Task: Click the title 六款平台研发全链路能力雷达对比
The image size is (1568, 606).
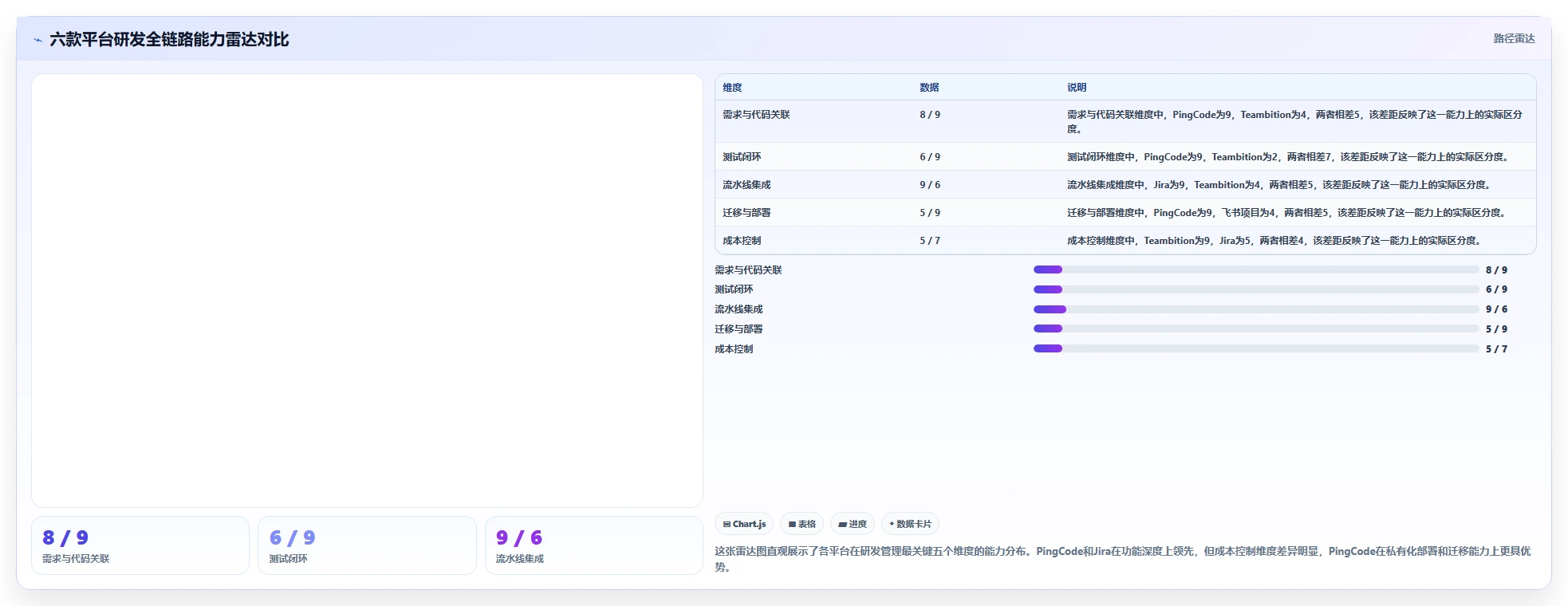Action: (169, 39)
